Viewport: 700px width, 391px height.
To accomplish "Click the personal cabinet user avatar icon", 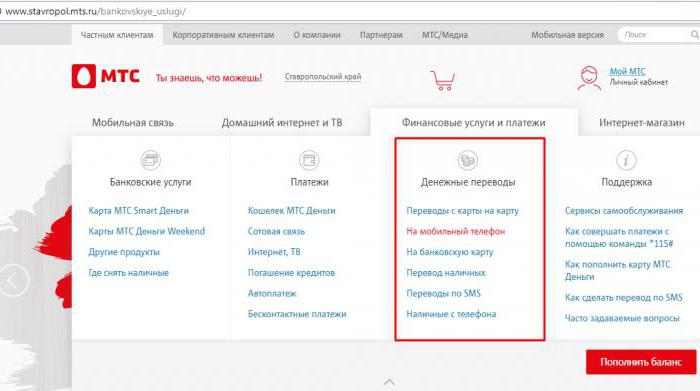I will click(x=589, y=78).
